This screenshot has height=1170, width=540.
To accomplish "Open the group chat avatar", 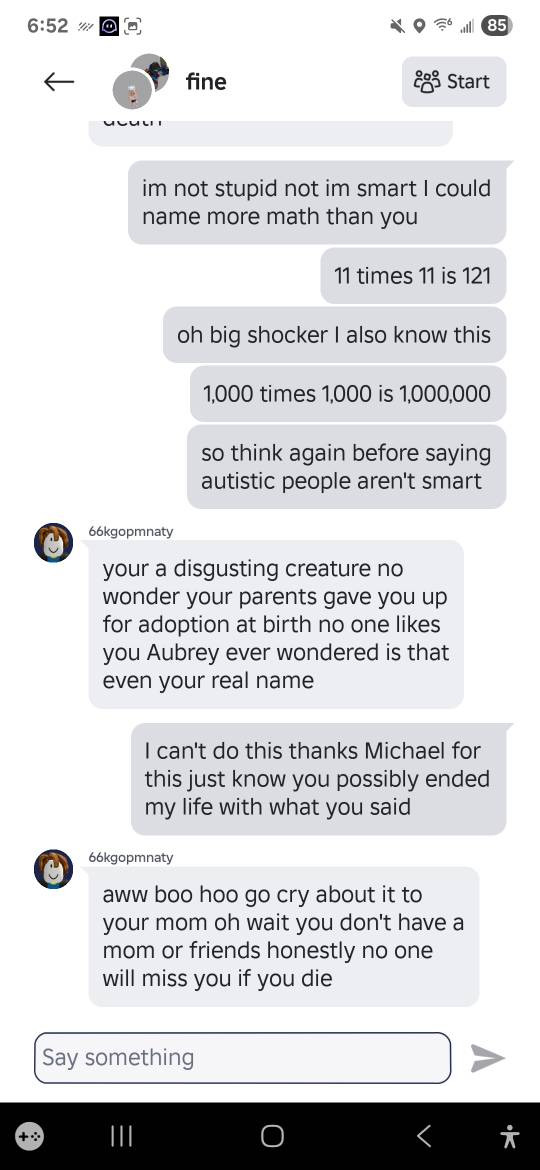I will click(x=140, y=81).
